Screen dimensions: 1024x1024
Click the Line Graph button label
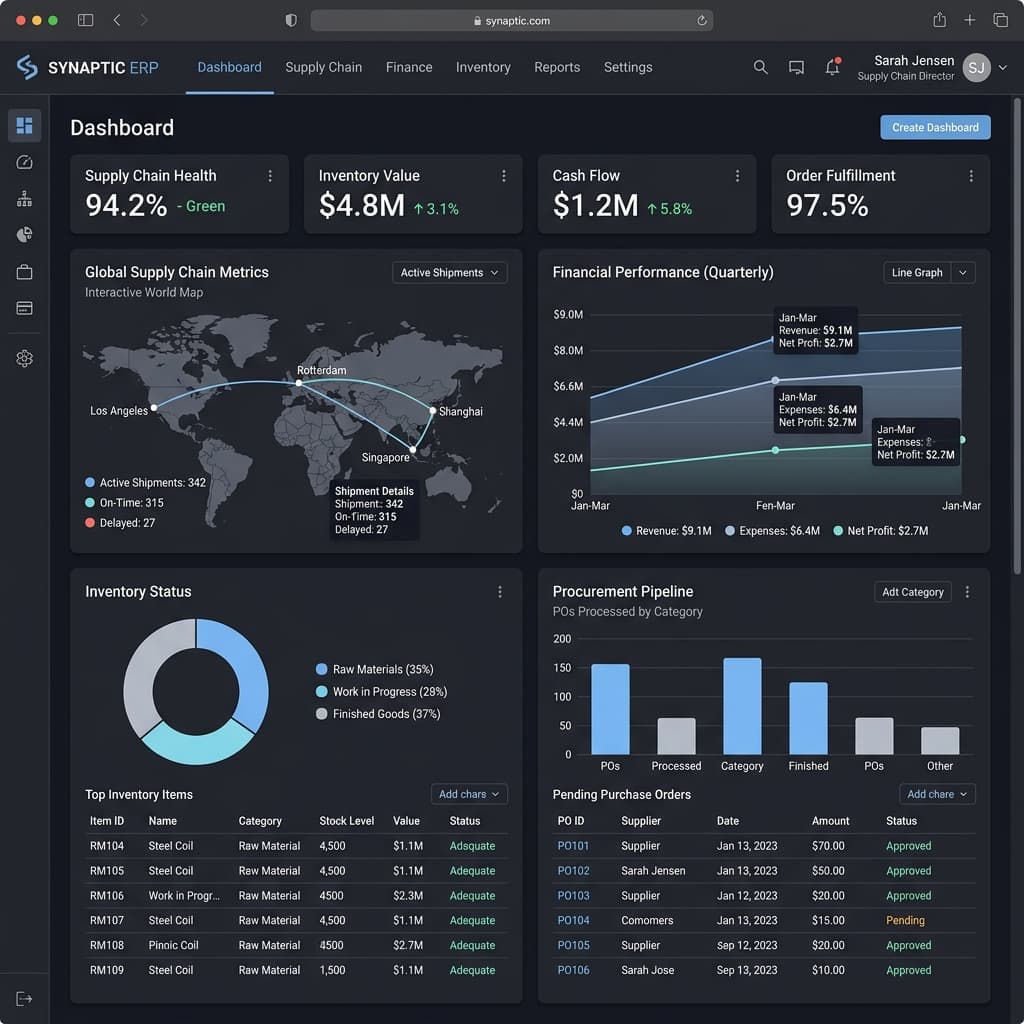[917, 272]
